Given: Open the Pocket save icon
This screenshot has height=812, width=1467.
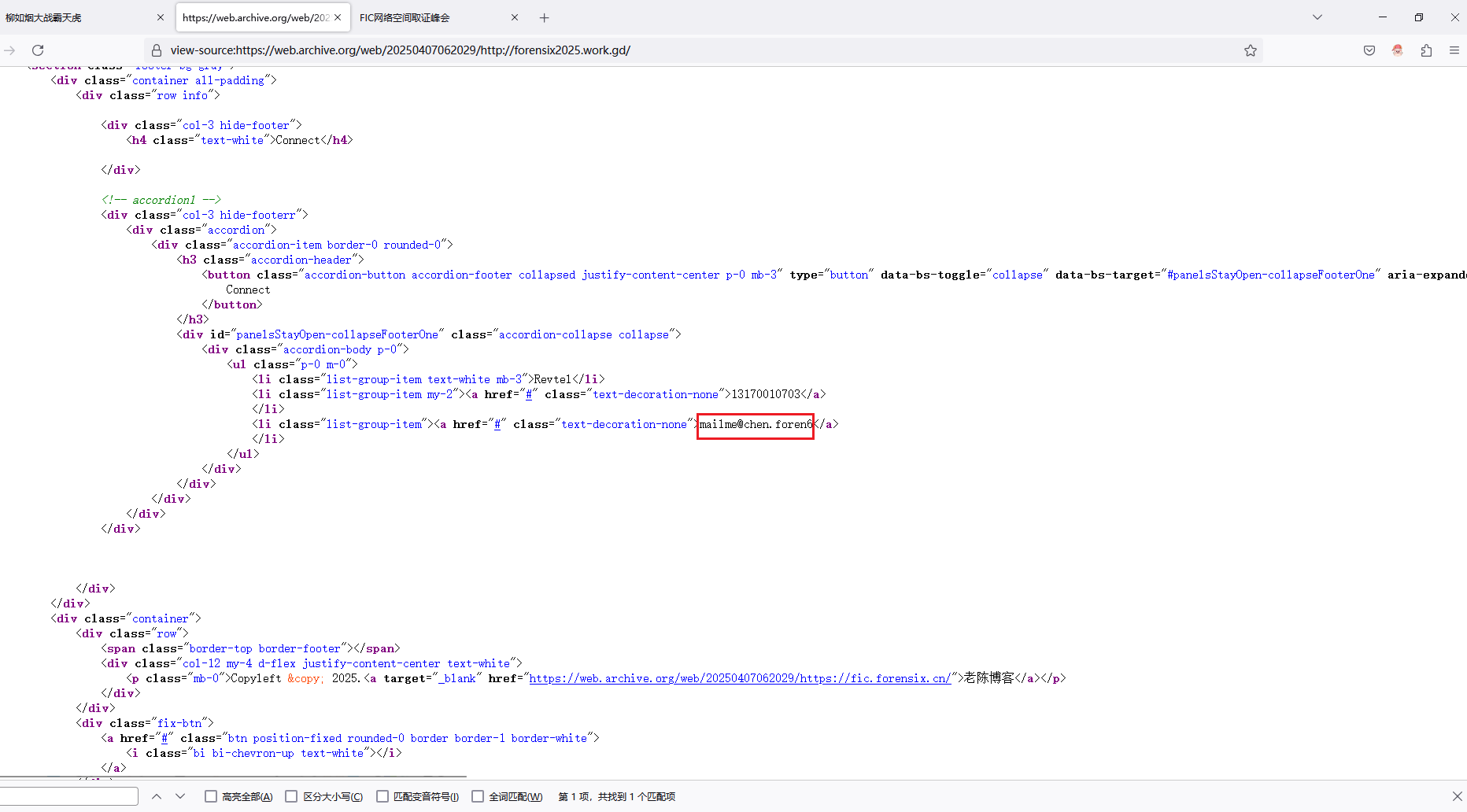Looking at the screenshot, I should [x=1369, y=50].
